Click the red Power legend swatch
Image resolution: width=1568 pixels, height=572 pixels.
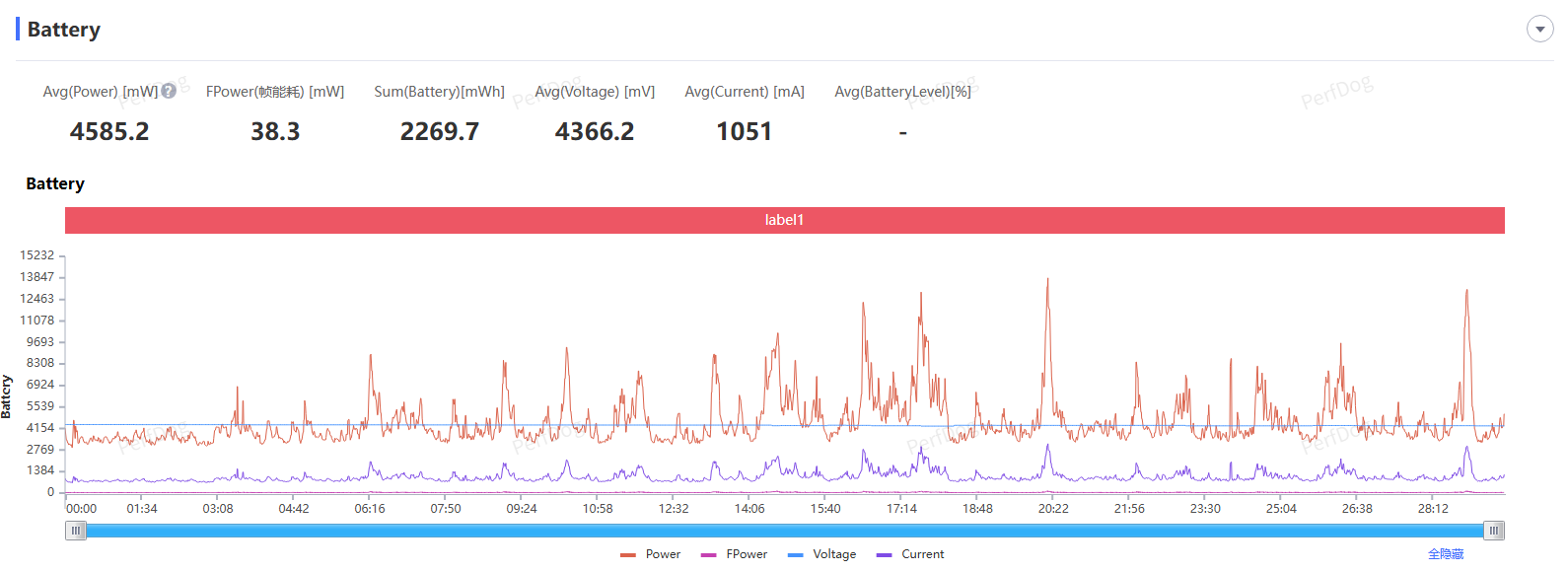pos(628,555)
